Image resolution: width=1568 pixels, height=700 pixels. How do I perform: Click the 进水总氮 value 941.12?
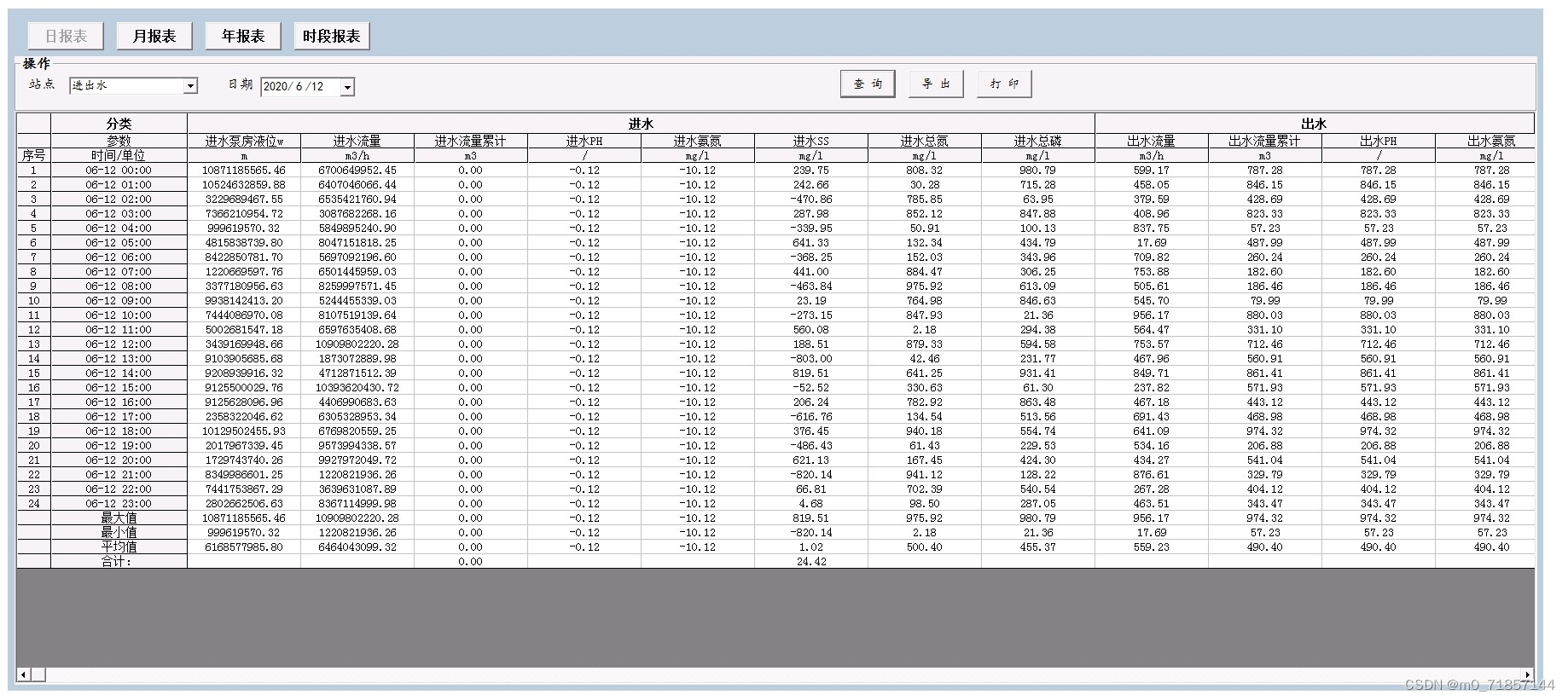pos(925,474)
